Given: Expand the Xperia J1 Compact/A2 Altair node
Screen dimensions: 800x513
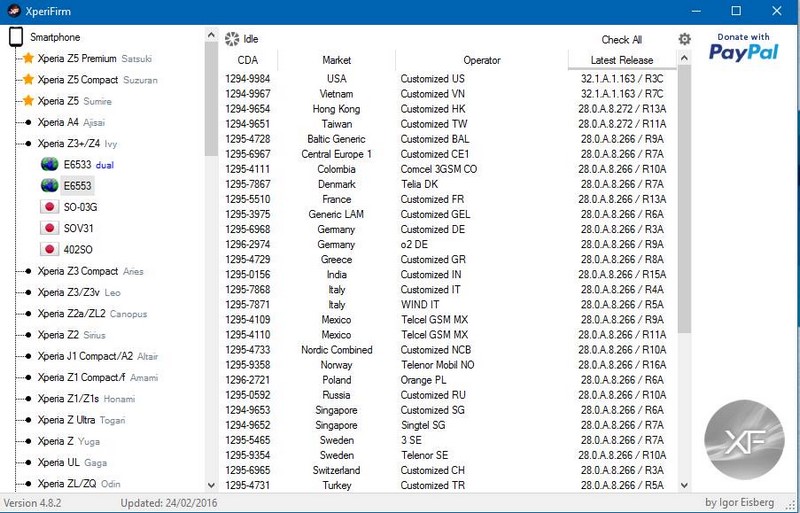Looking at the screenshot, I should pos(28,356).
